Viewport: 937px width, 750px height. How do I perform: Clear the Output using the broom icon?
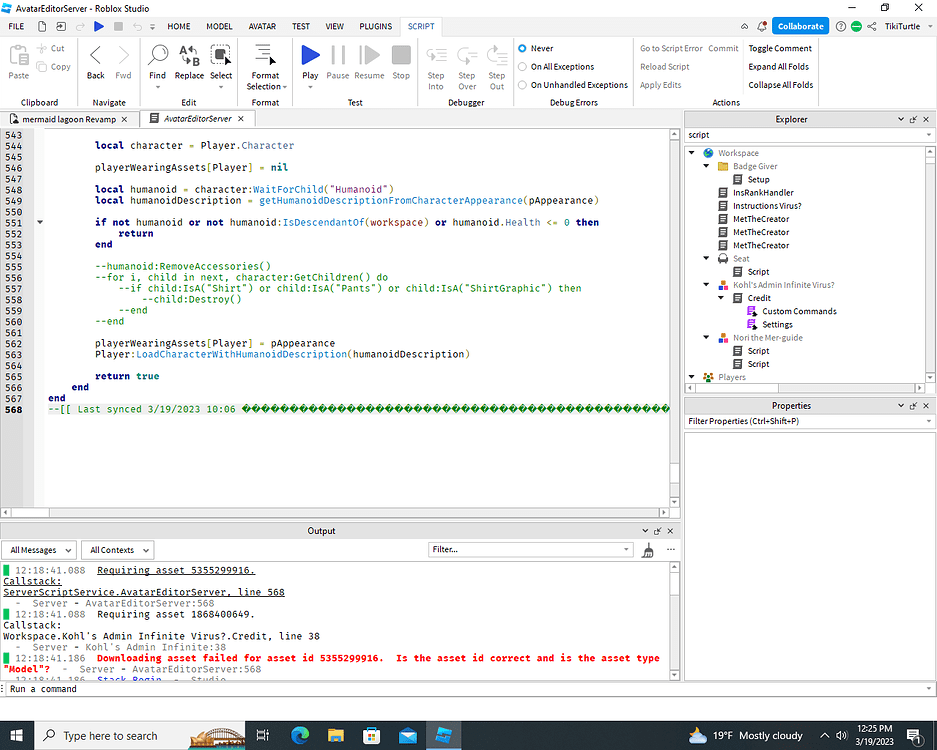[x=647, y=550]
